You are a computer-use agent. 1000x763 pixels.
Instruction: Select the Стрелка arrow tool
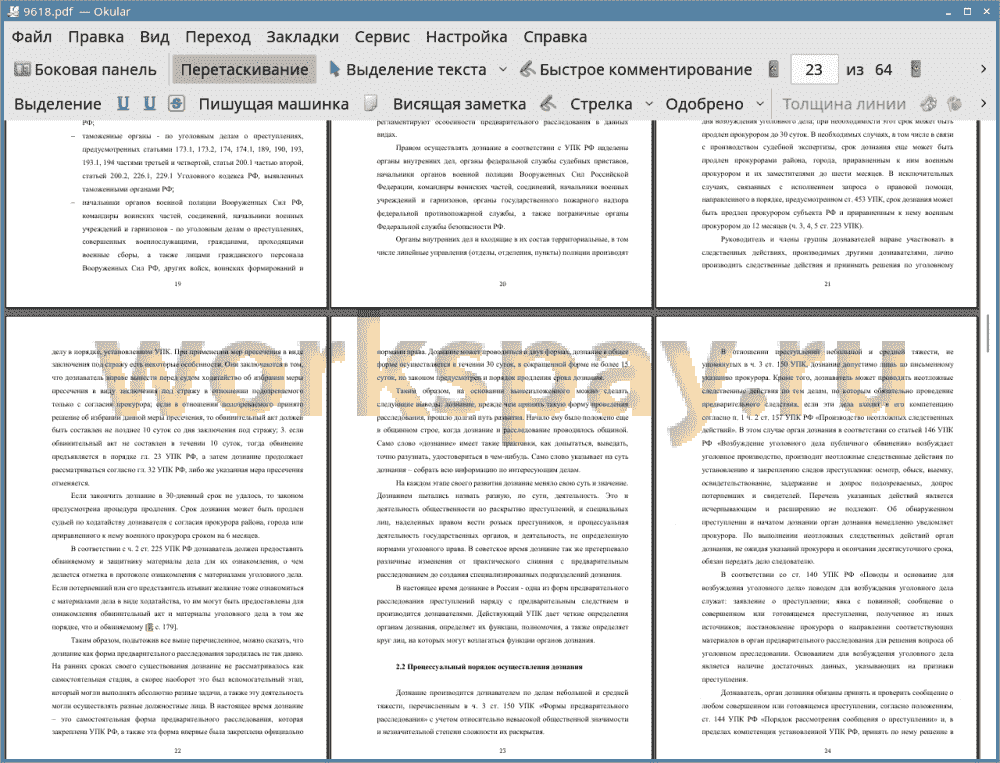601,104
